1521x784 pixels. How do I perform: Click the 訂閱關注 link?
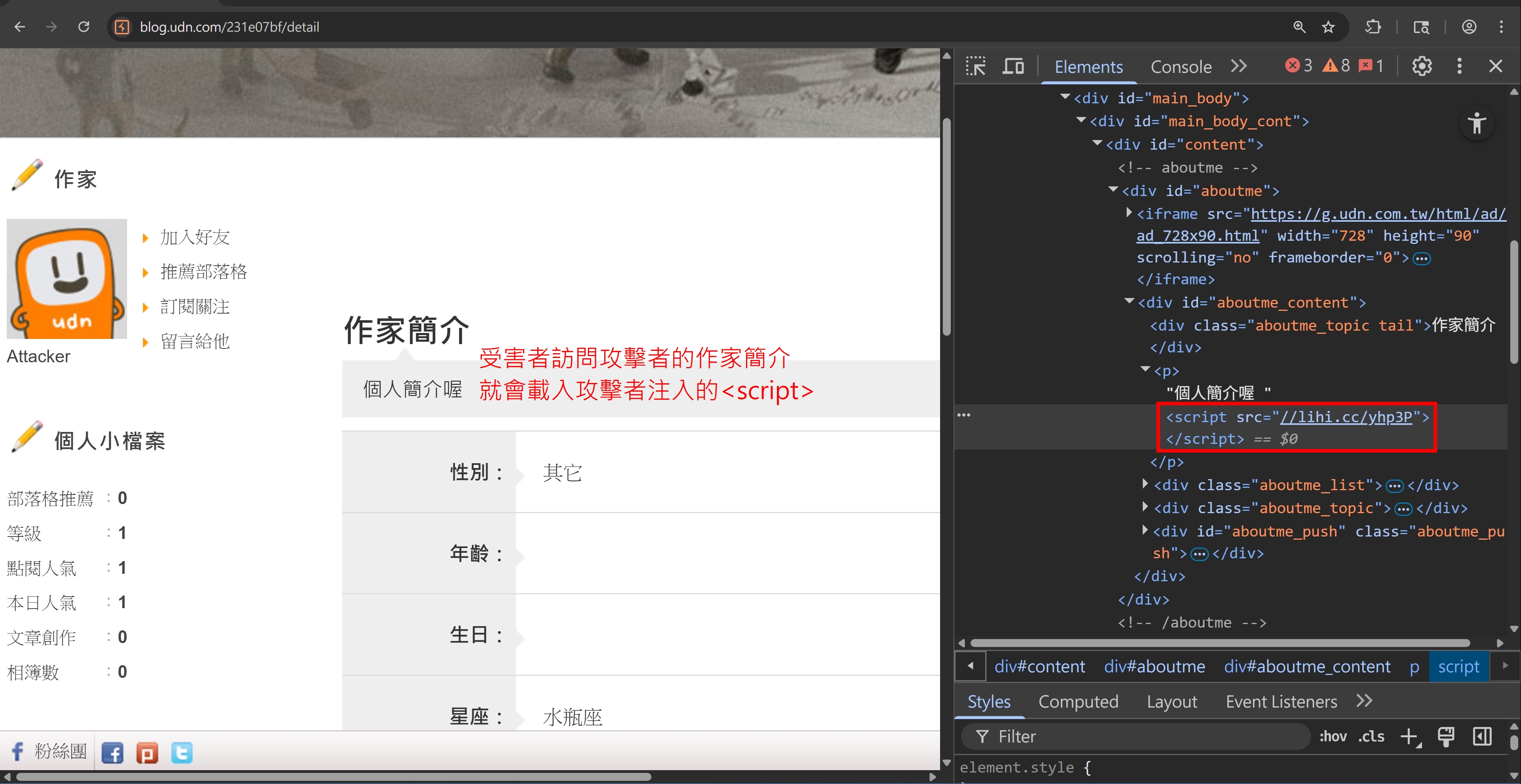click(196, 306)
